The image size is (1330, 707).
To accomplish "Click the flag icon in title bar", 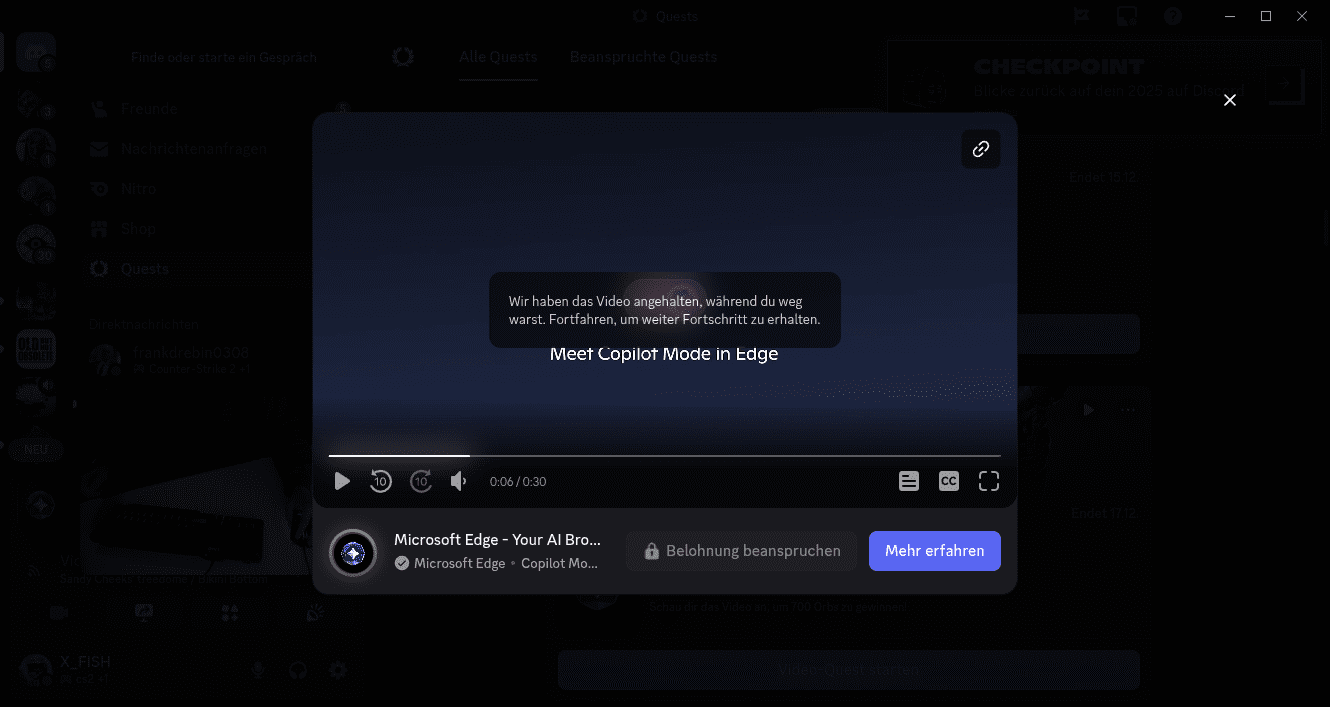I will click(x=1081, y=16).
